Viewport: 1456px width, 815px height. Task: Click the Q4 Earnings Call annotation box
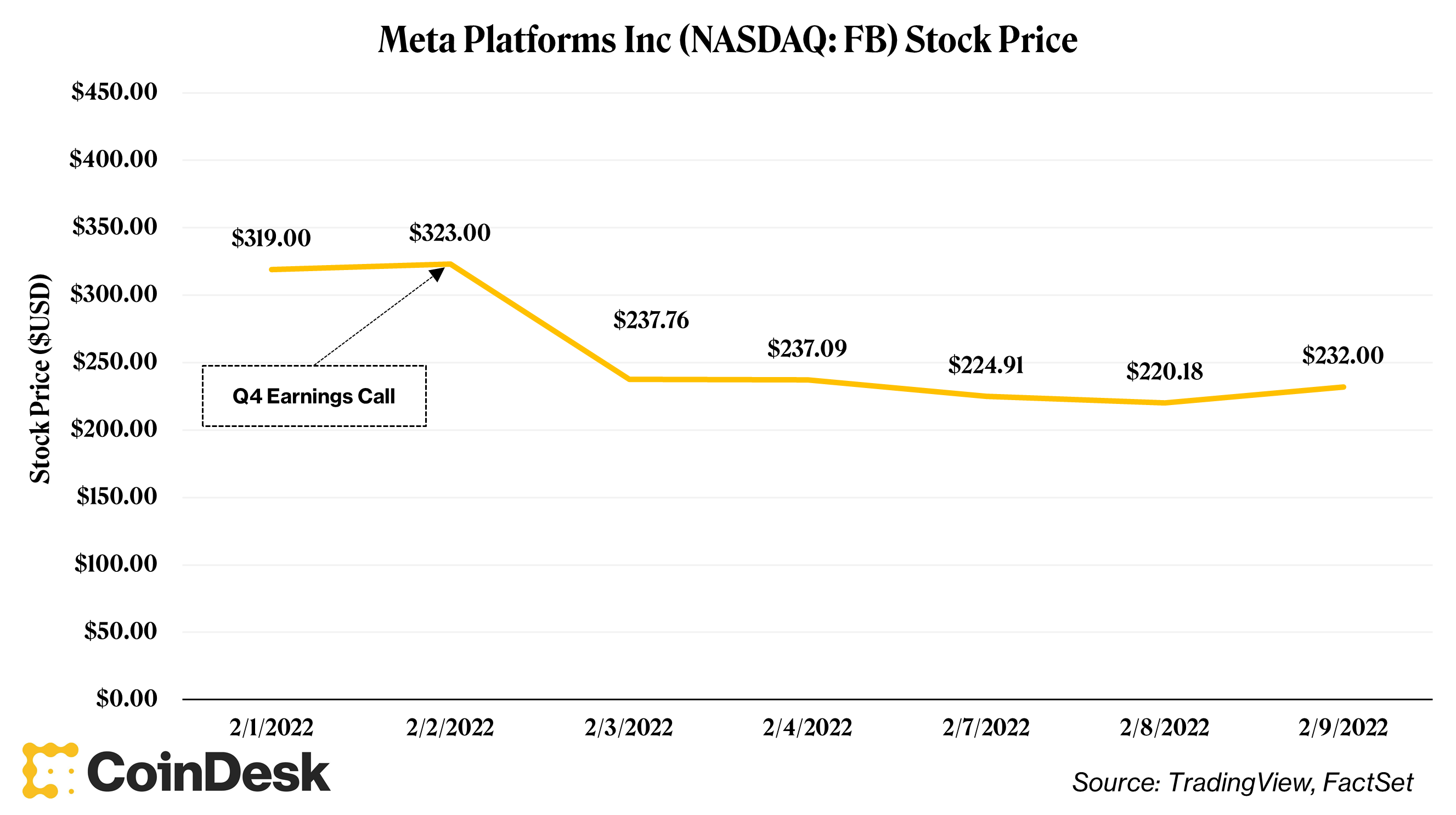[x=314, y=396]
